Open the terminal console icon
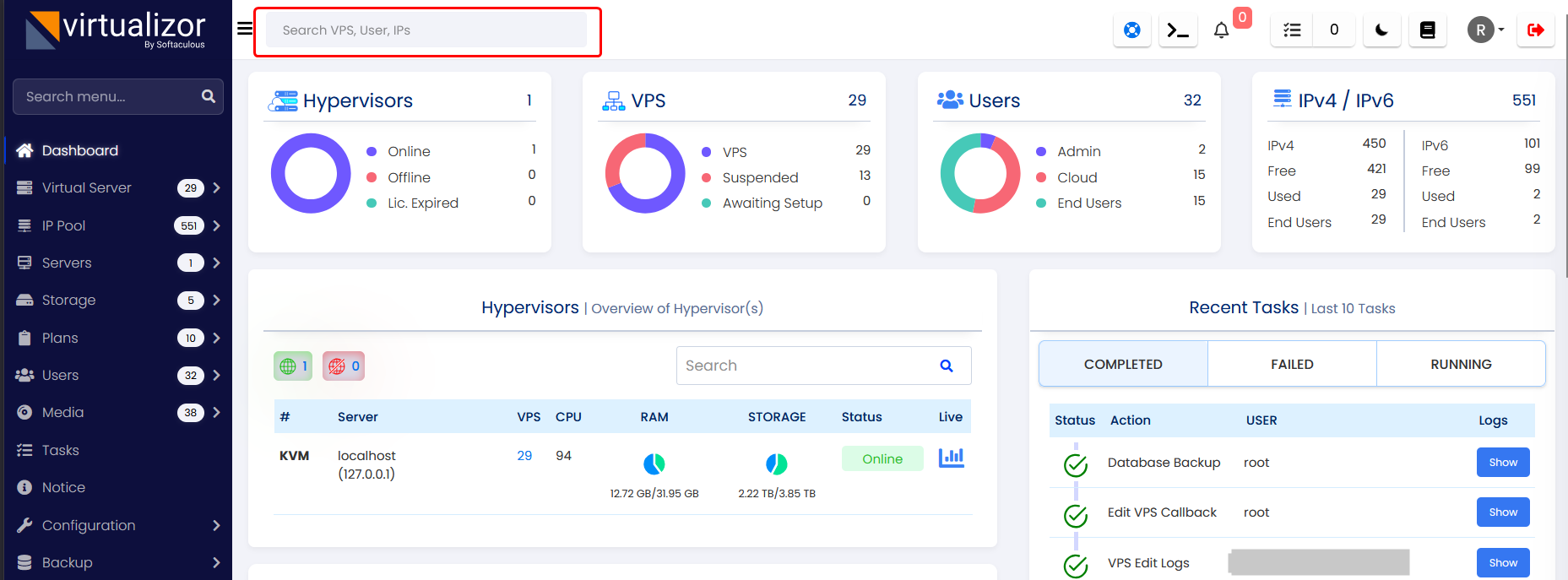The image size is (1568, 580). (1177, 30)
